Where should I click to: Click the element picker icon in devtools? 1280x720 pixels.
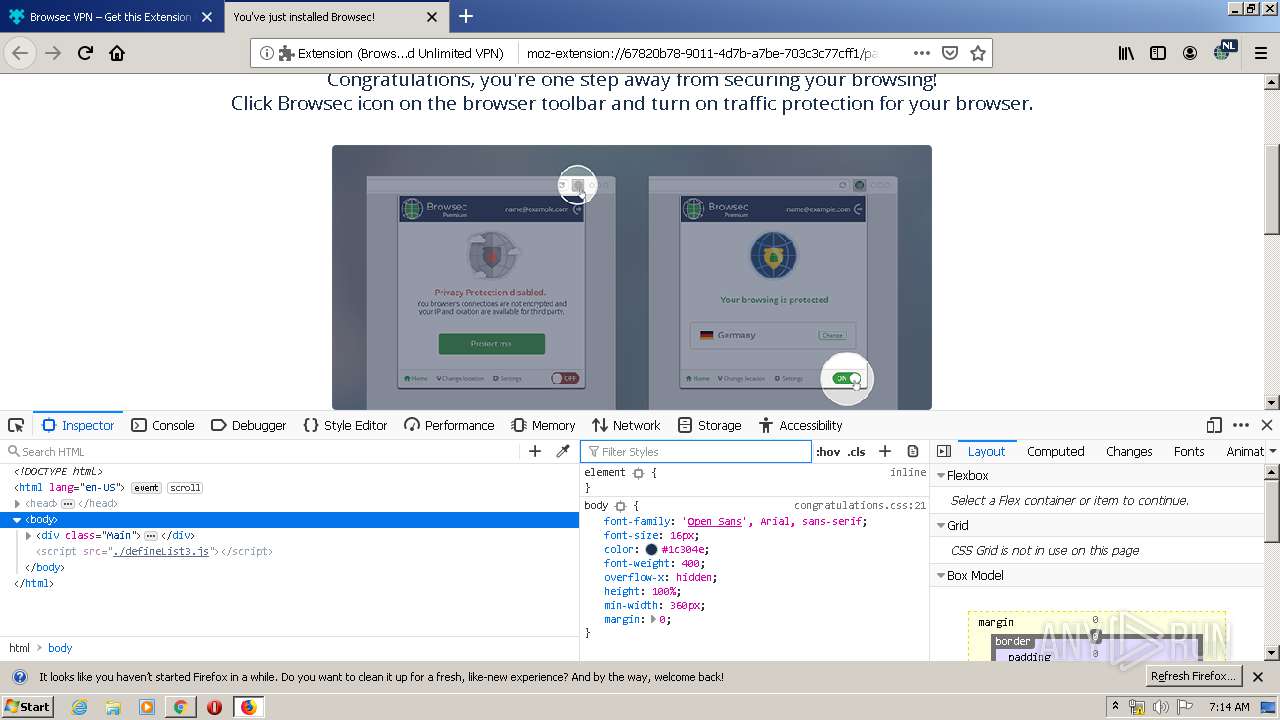coord(16,425)
